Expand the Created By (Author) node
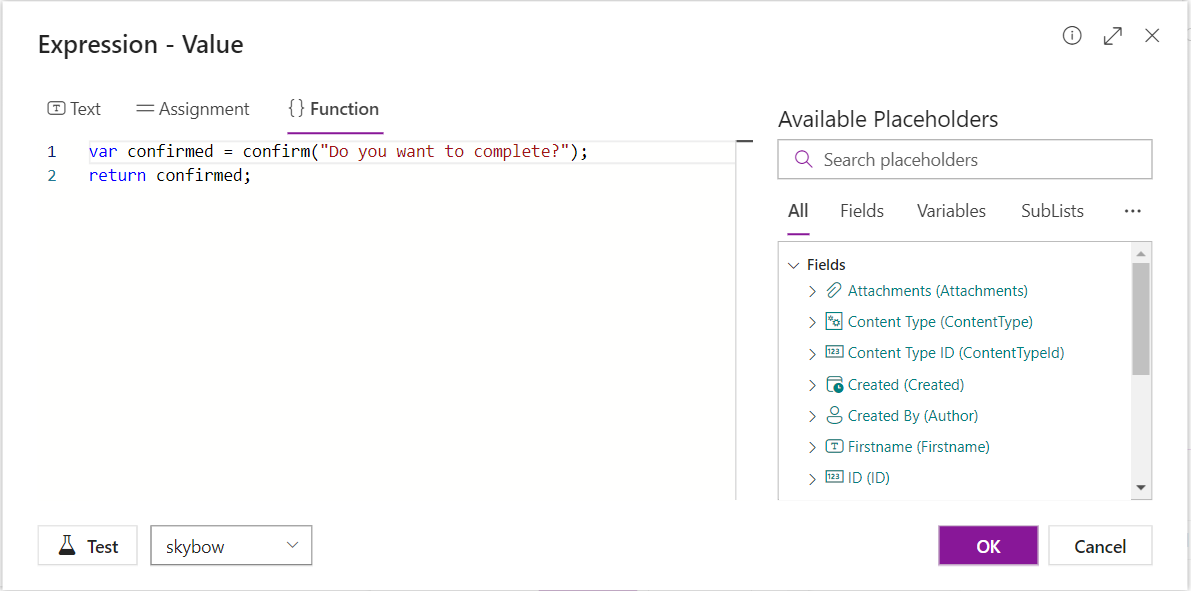 812,416
